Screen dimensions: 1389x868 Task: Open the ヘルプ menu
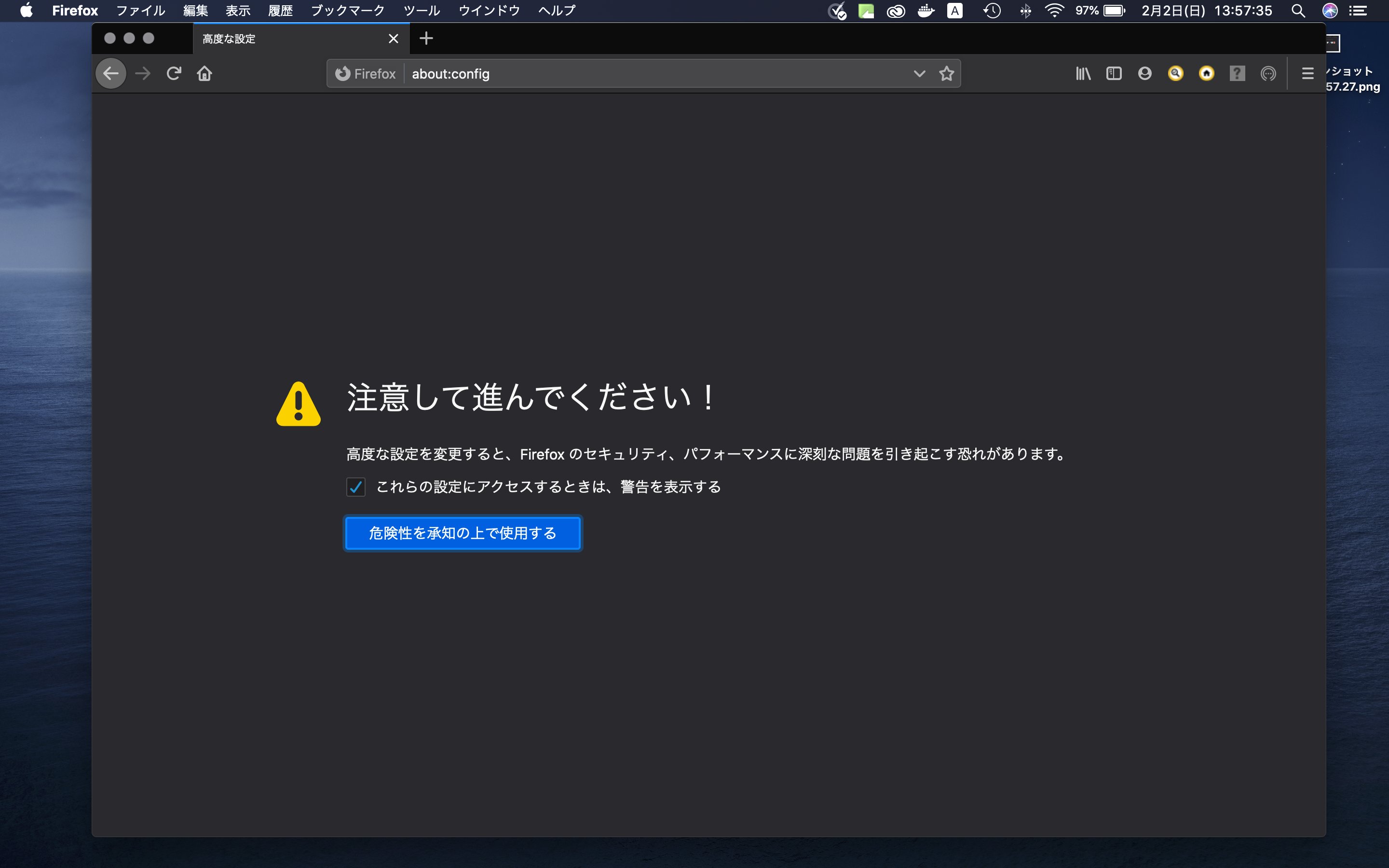point(557,10)
